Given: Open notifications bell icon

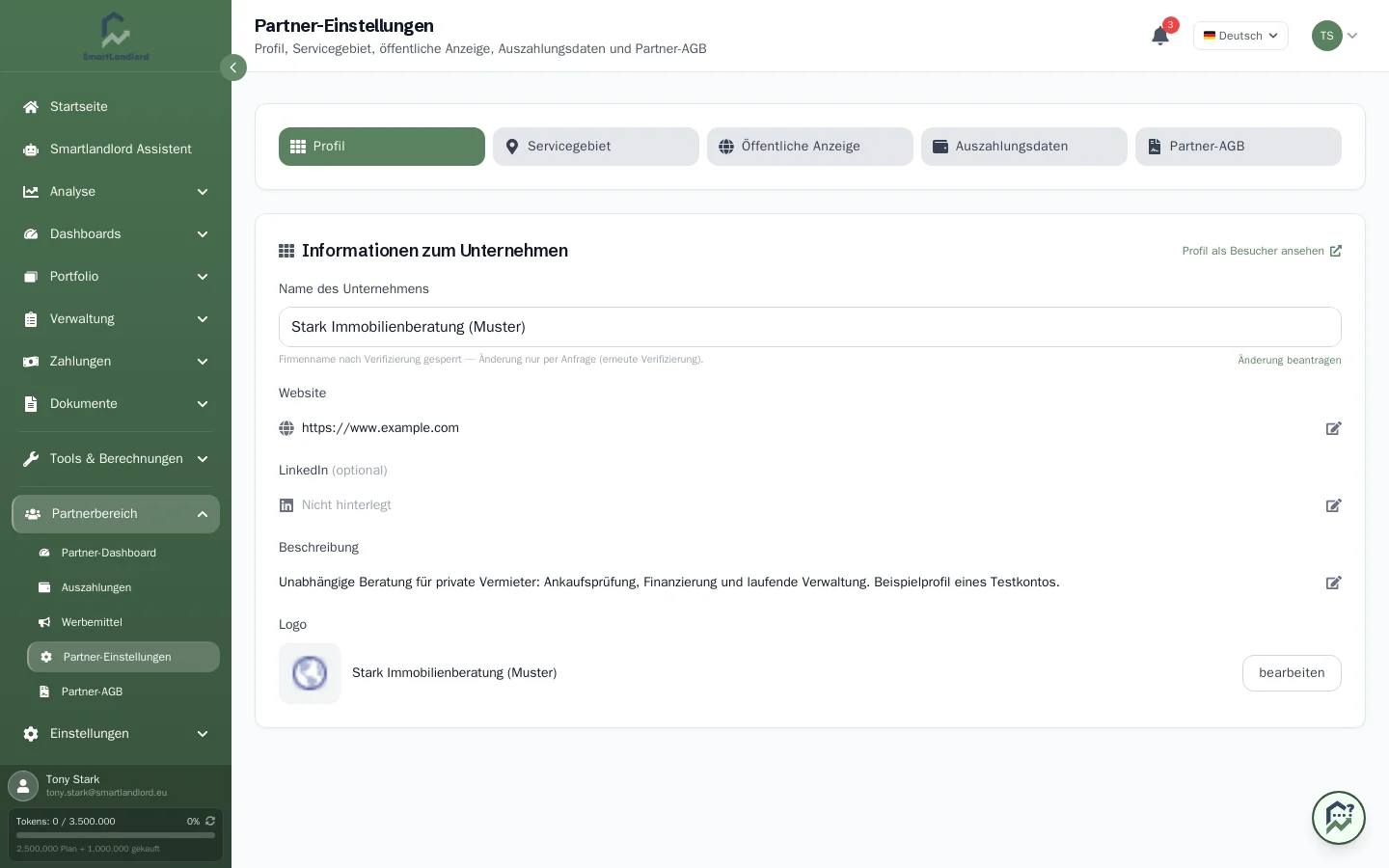Looking at the screenshot, I should coord(1160,36).
